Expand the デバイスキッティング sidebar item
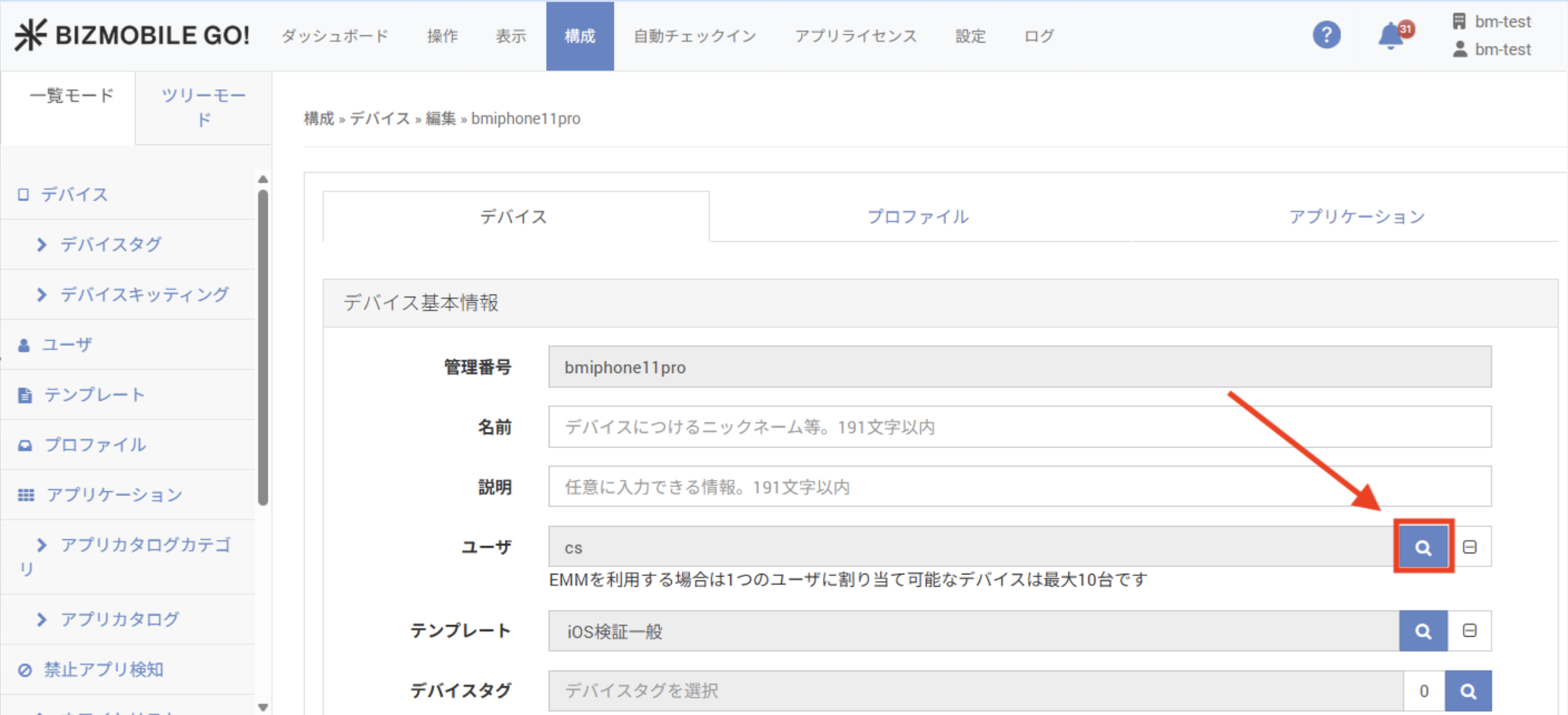Viewport: 1568px width, 715px height. click(x=144, y=295)
